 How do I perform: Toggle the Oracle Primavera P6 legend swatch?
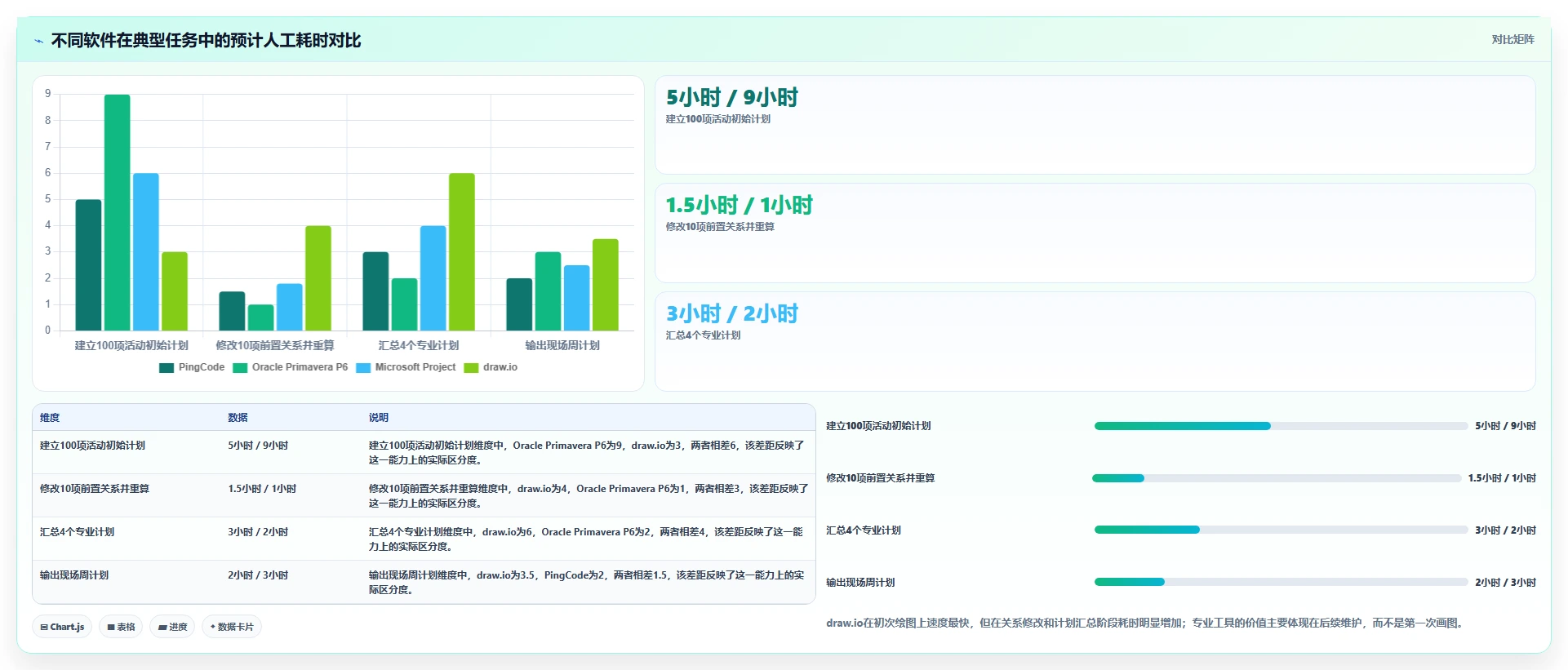[x=240, y=367]
